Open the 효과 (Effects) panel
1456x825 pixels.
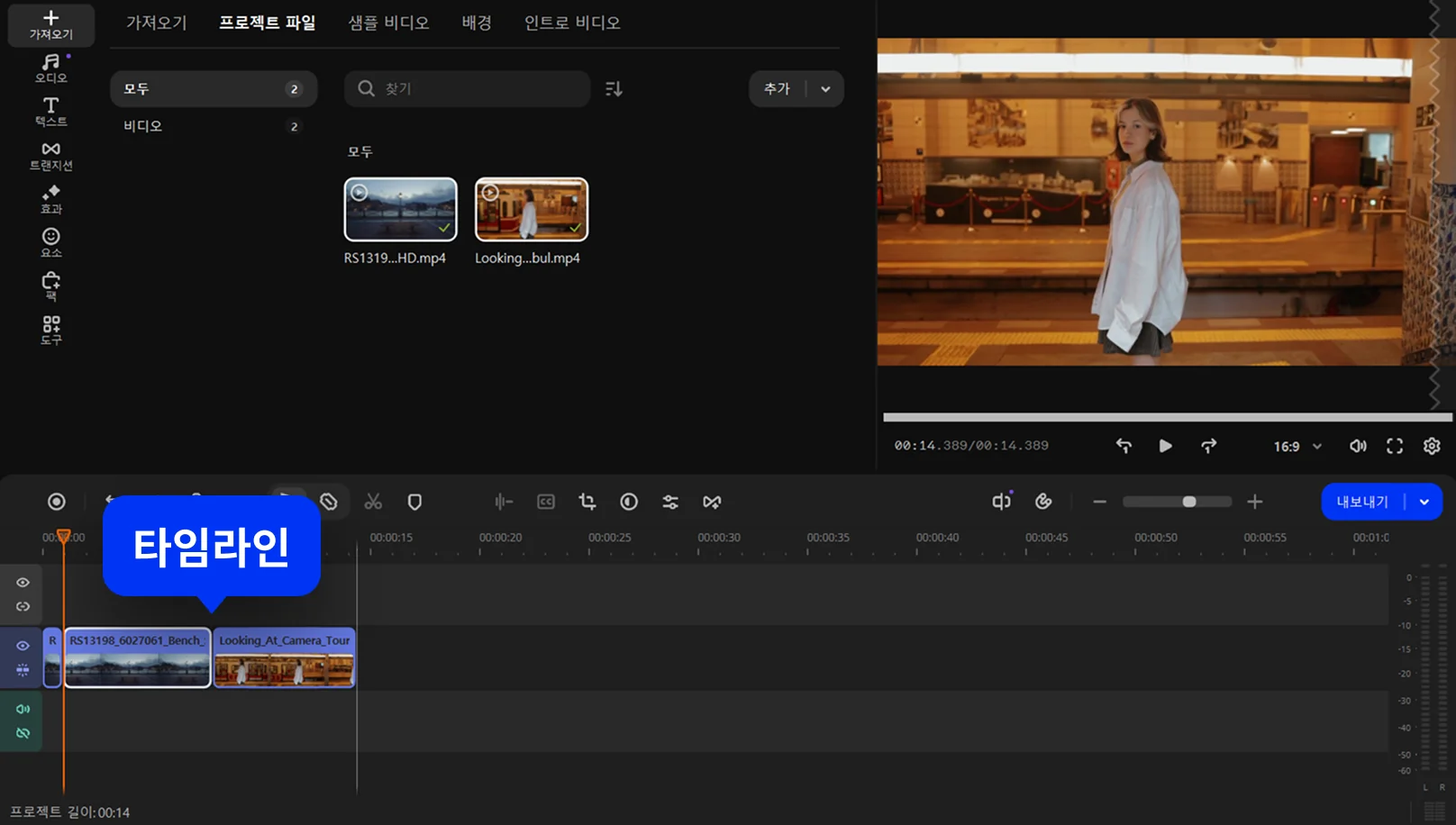[x=50, y=199]
